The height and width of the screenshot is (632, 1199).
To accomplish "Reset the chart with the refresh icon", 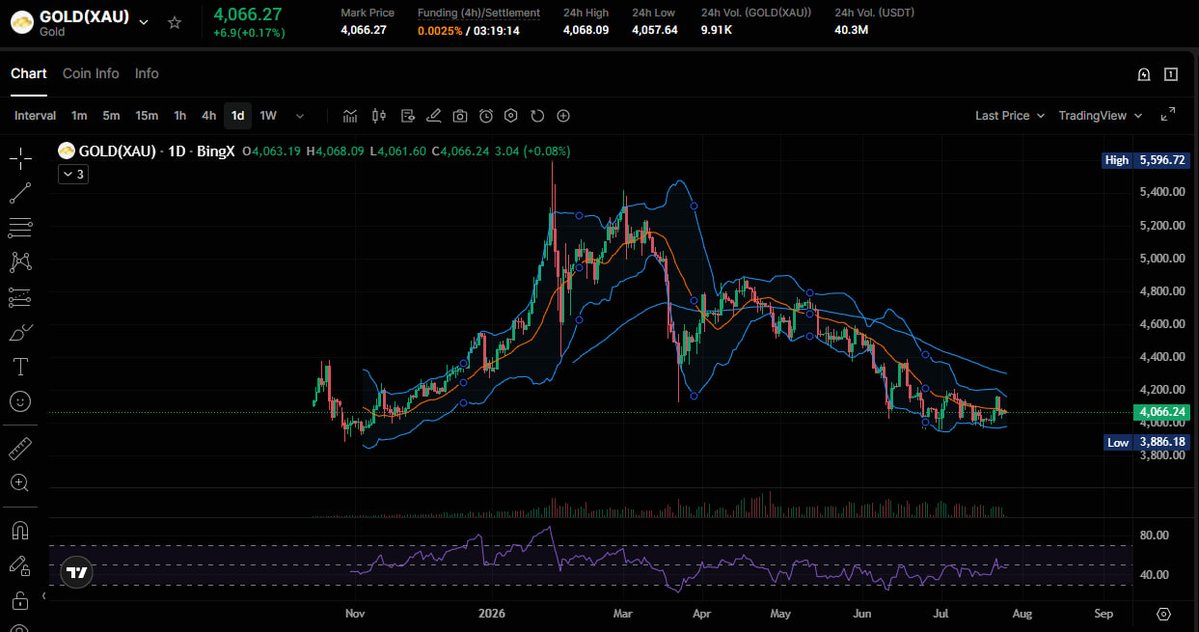I will (538, 115).
